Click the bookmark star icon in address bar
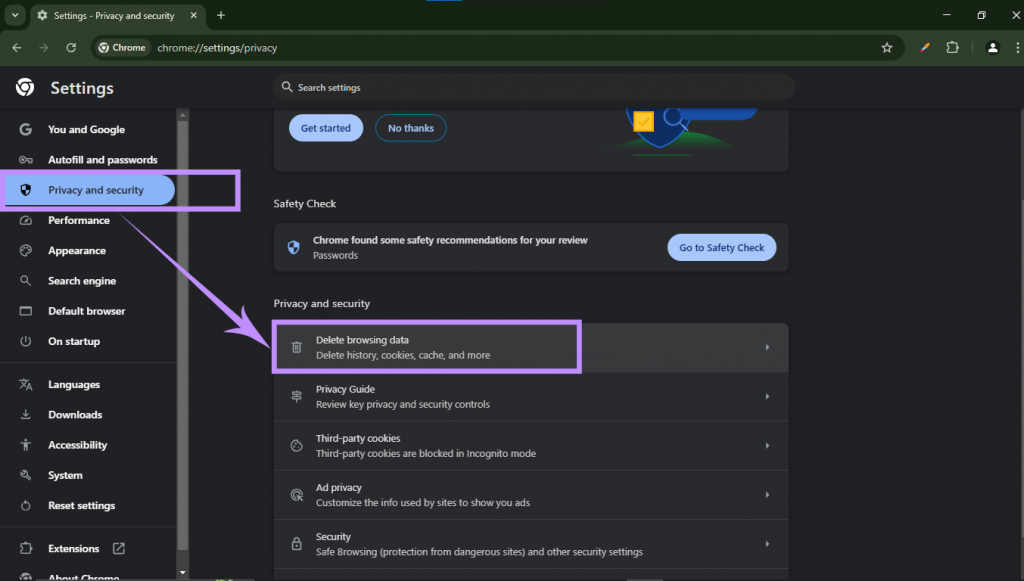1024x581 pixels. (886, 47)
